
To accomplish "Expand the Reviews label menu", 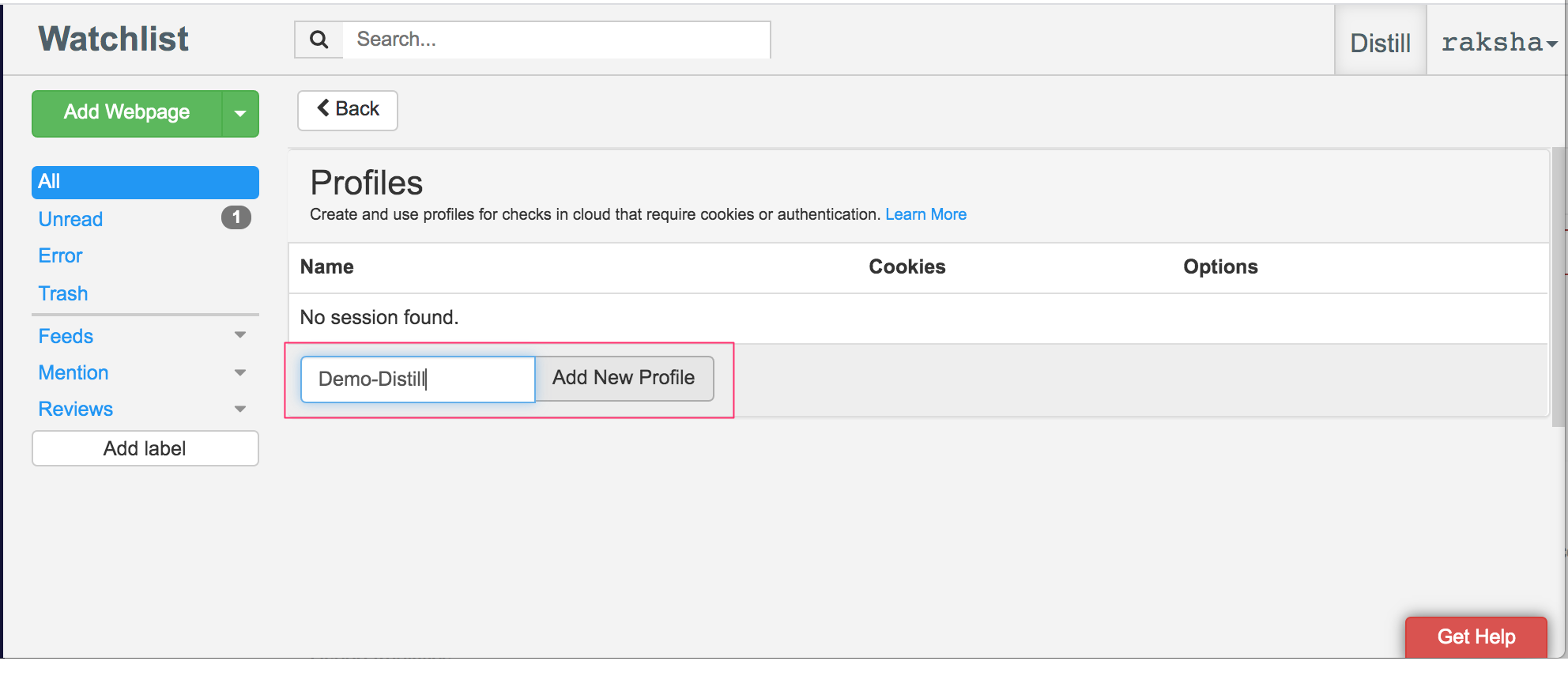I will tap(240, 409).
